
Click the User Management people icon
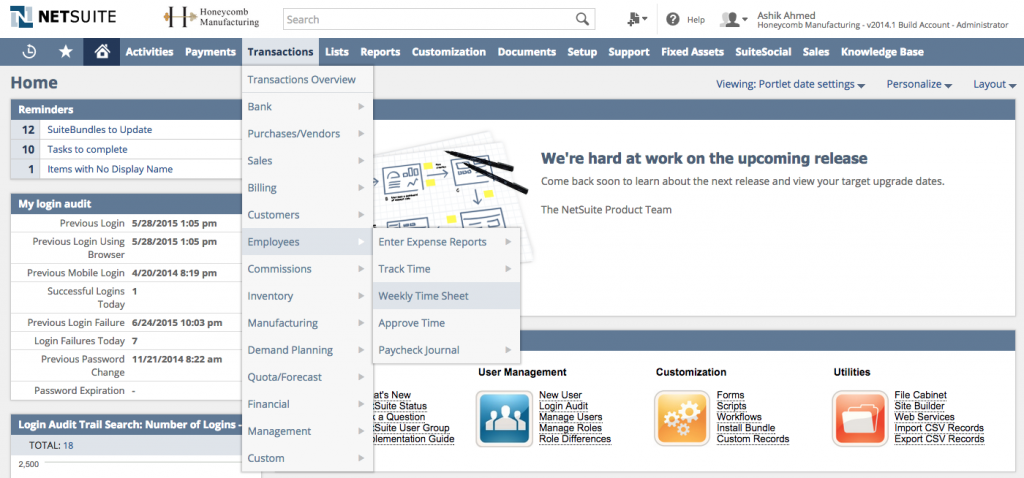(502, 419)
